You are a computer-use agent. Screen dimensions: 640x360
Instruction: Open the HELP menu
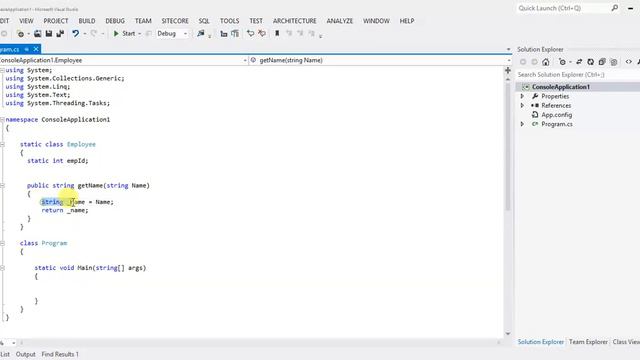(407, 21)
